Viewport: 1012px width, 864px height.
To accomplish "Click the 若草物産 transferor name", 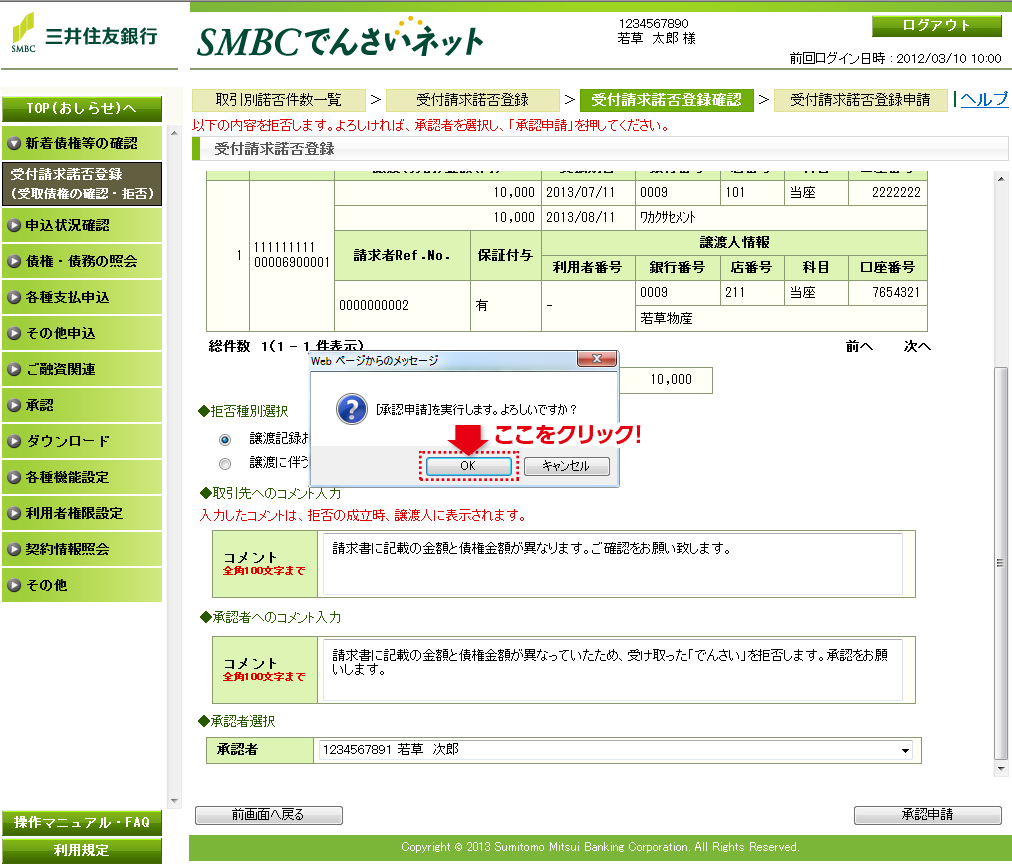I will click(x=666, y=318).
